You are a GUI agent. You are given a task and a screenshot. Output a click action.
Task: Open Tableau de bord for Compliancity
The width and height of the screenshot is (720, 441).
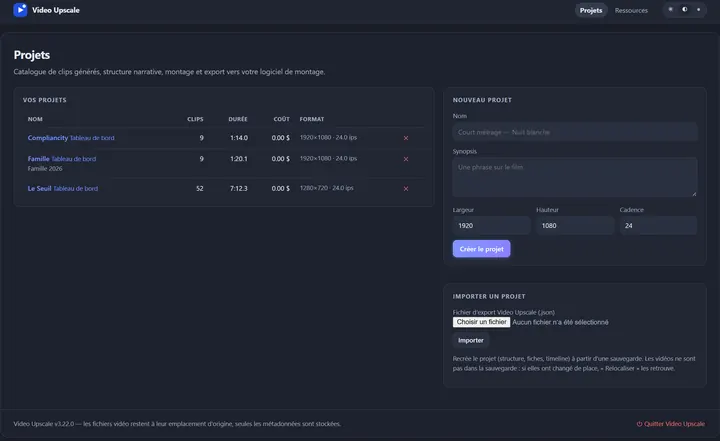[92, 138]
